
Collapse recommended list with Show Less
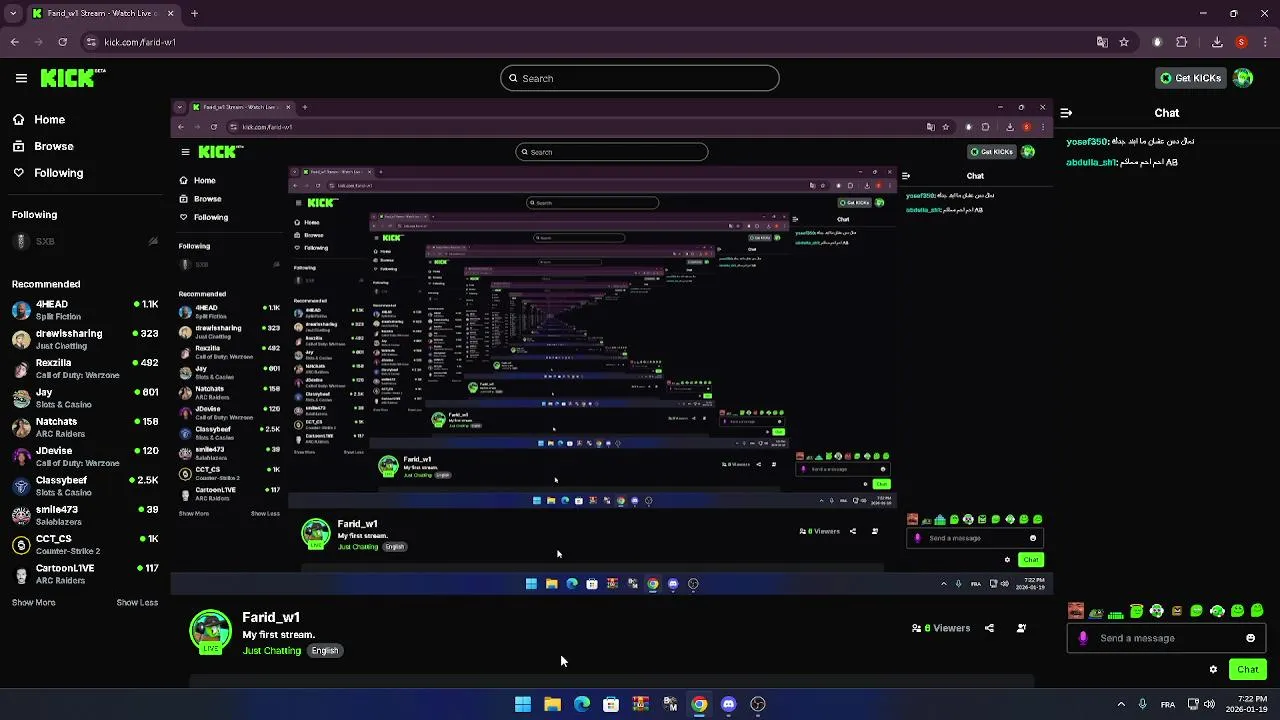(x=137, y=603)
